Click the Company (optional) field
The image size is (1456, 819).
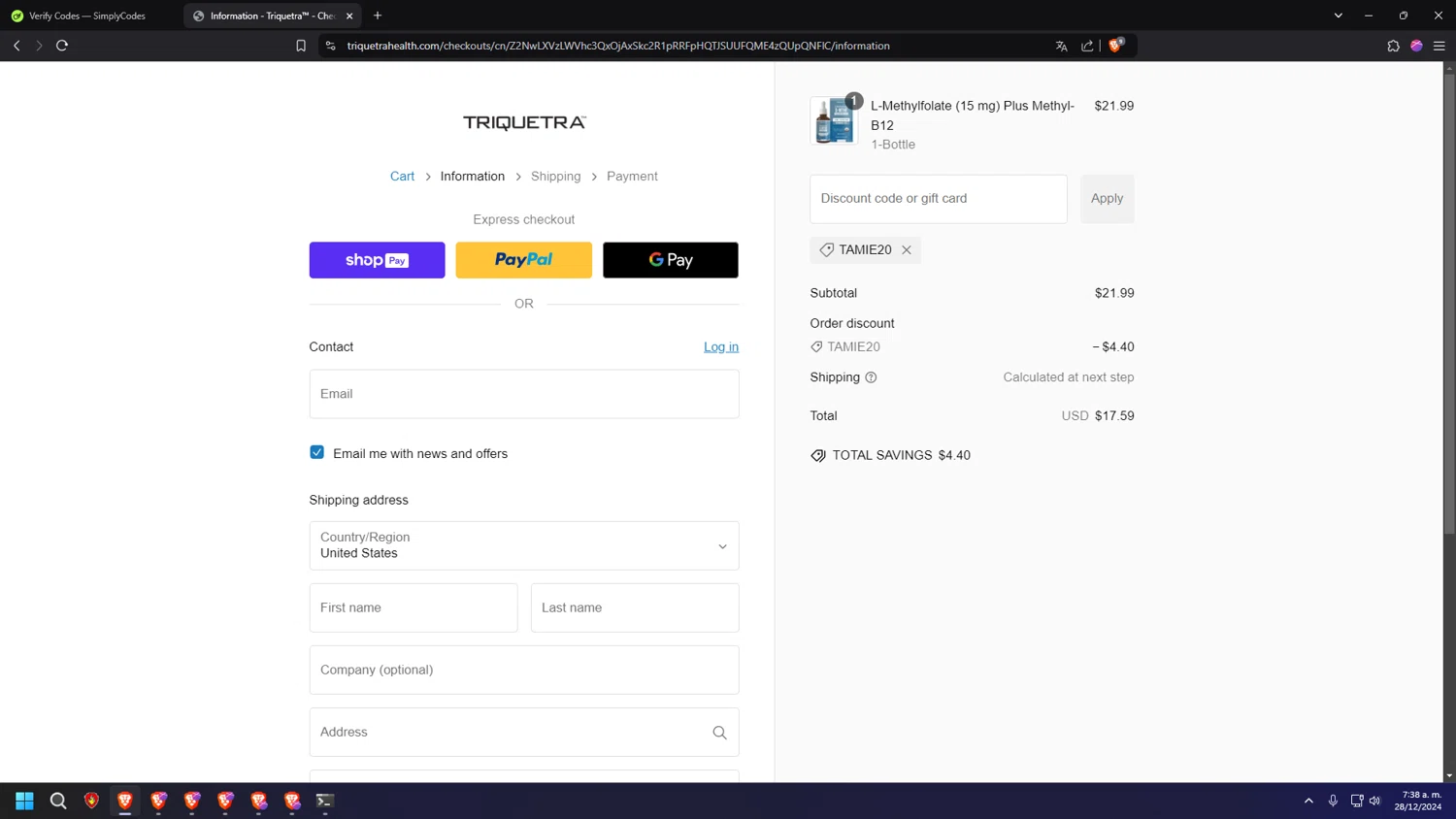[524, 670]
